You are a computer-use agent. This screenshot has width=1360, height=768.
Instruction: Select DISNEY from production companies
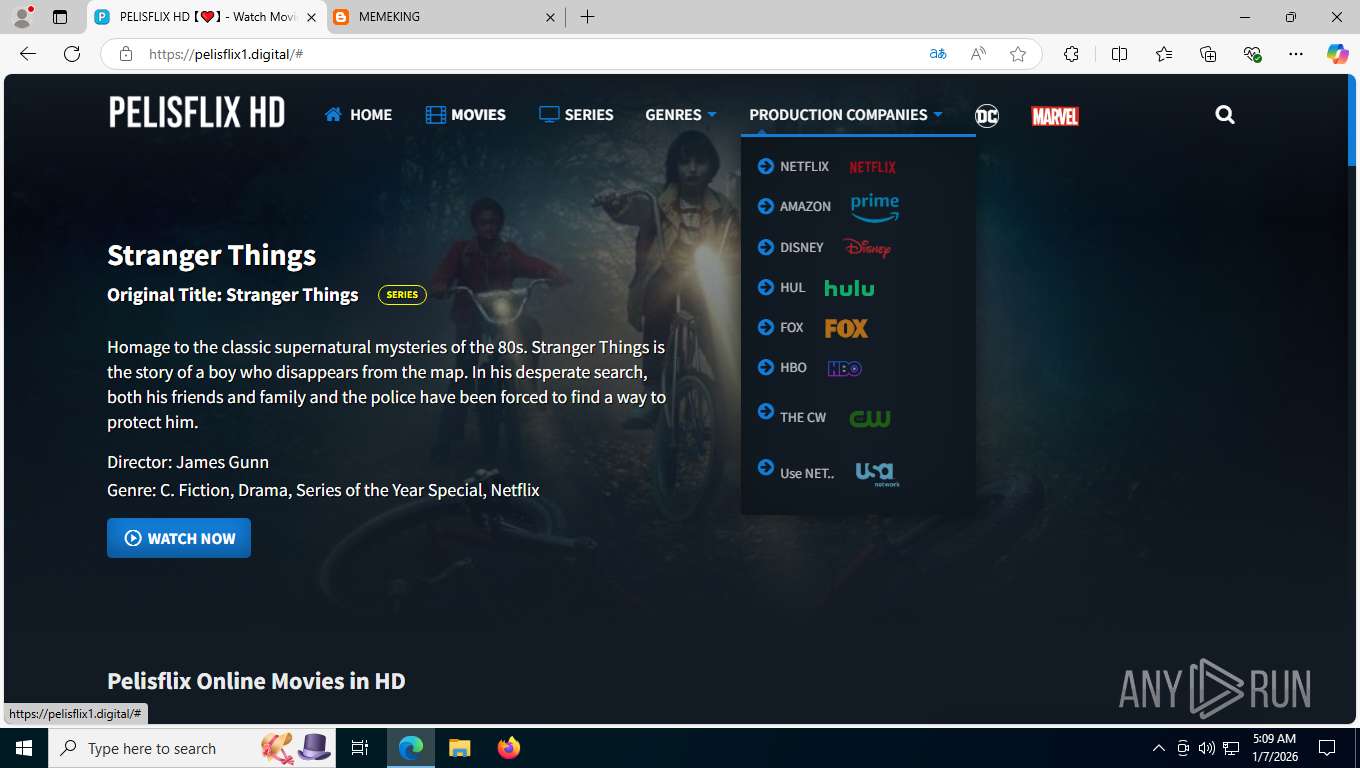click(x=801, y=247)
